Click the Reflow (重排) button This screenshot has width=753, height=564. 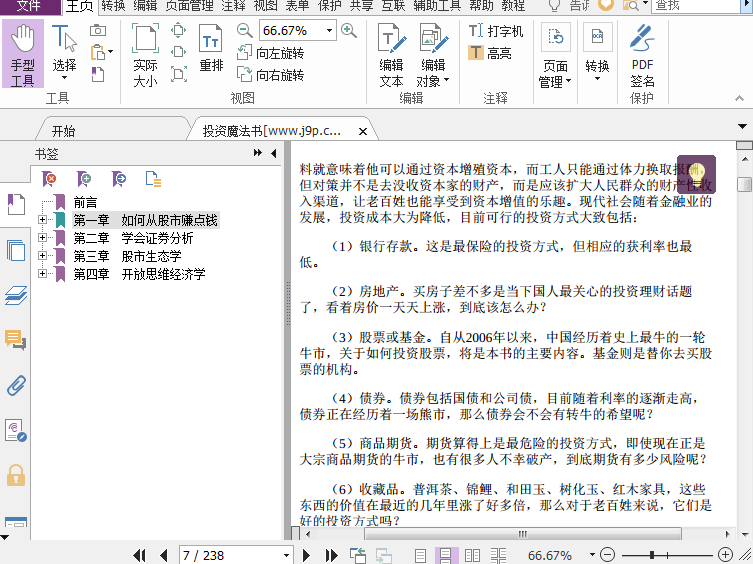coord(211,48)
